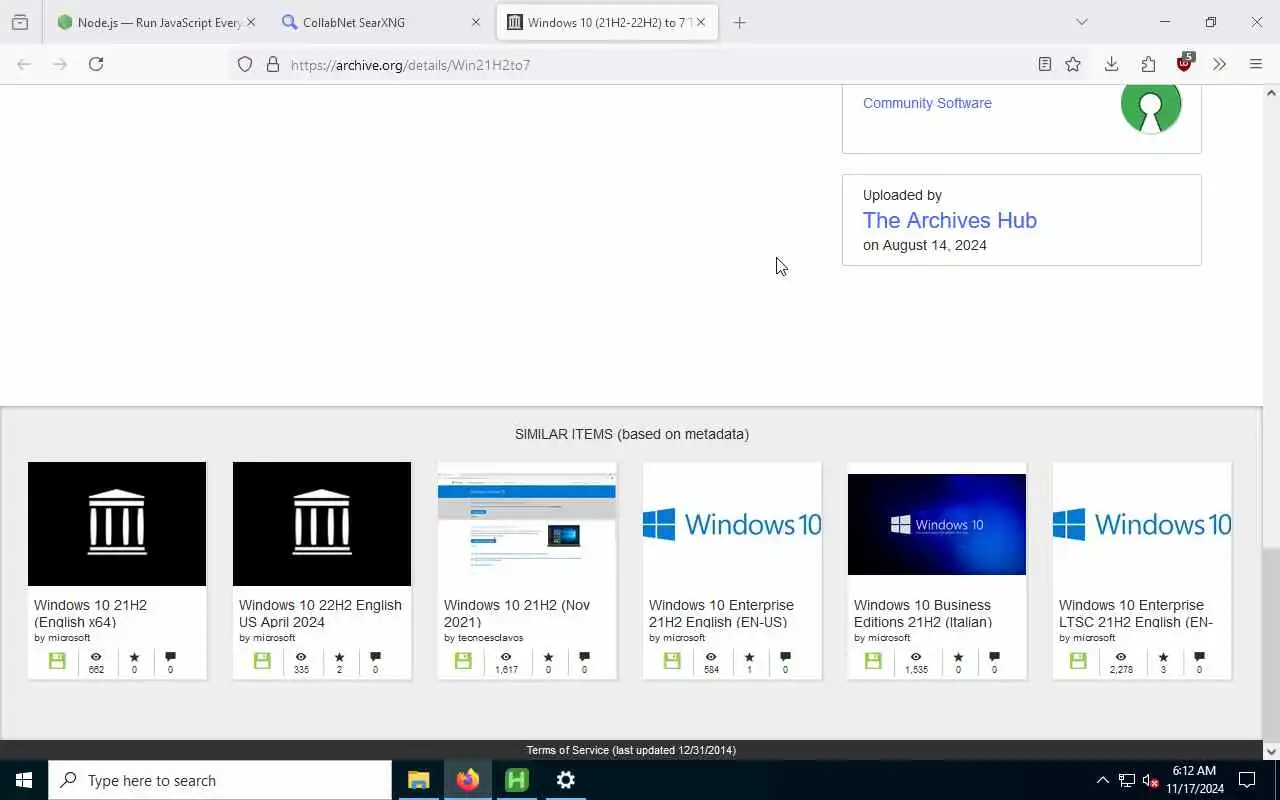This screenshot has height=800, width=1280.
Task: Bookmark this page with the star icon
Action: coord(1073,64)
